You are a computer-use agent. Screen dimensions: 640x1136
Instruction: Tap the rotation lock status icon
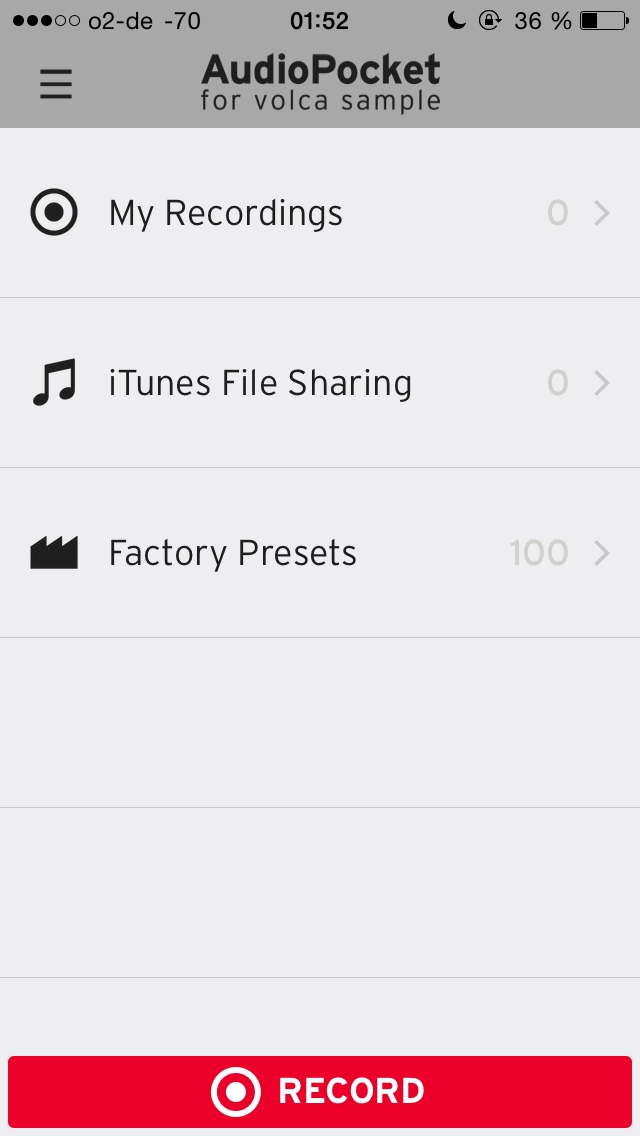tap(490, 20)
